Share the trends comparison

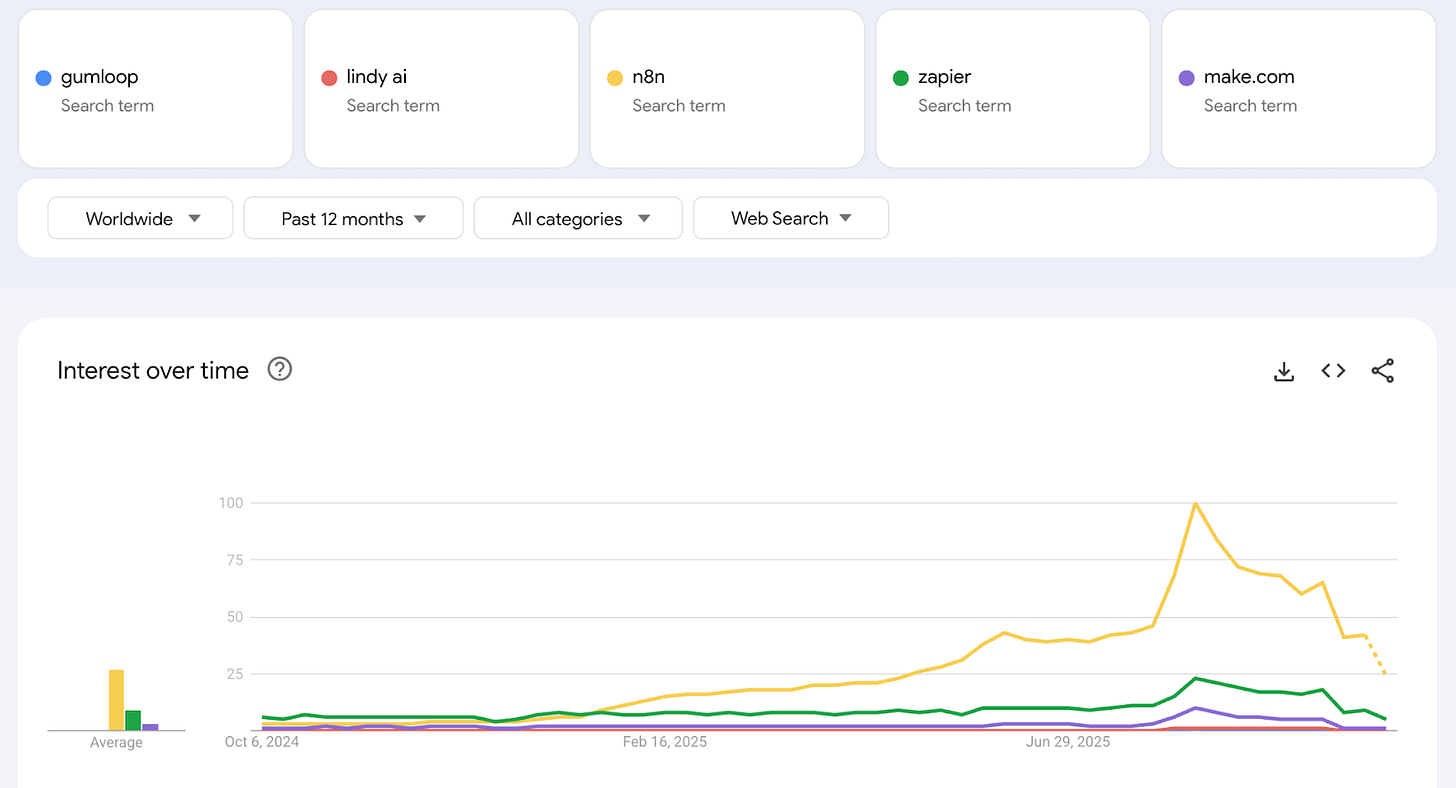pyautogui.click(x=1382, y=370)
